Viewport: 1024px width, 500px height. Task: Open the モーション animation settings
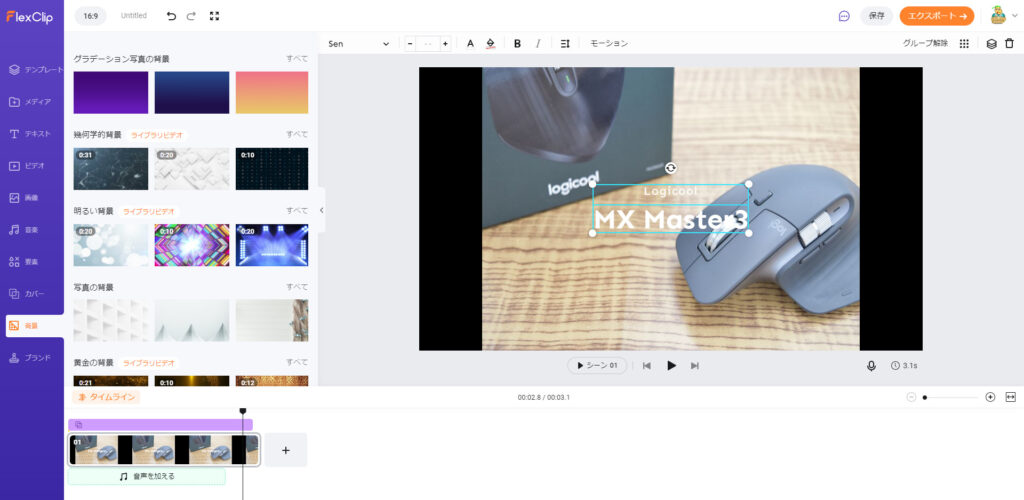pos(609,44)
